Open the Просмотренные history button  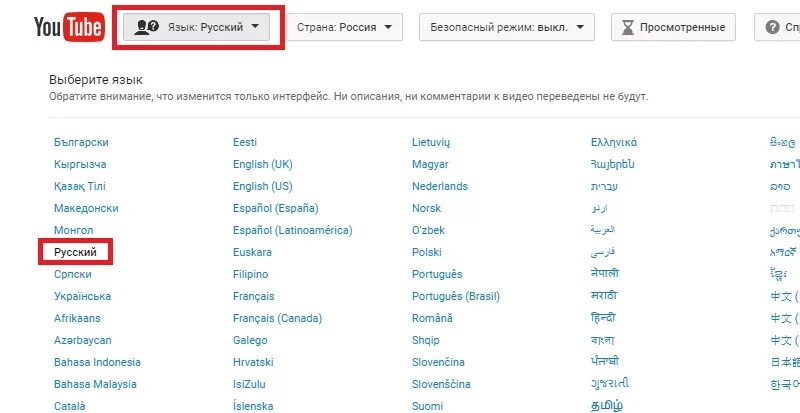(x=673, y=27)
